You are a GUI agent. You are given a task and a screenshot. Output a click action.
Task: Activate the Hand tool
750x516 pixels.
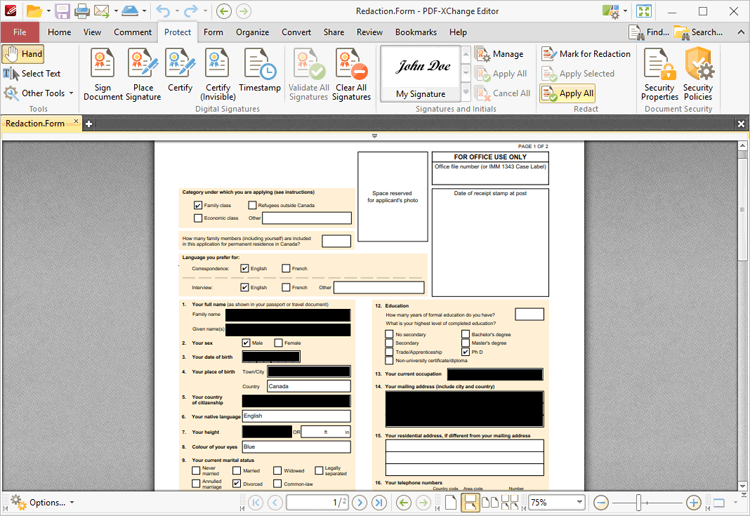pyautogui.click(x=23, y=54)
